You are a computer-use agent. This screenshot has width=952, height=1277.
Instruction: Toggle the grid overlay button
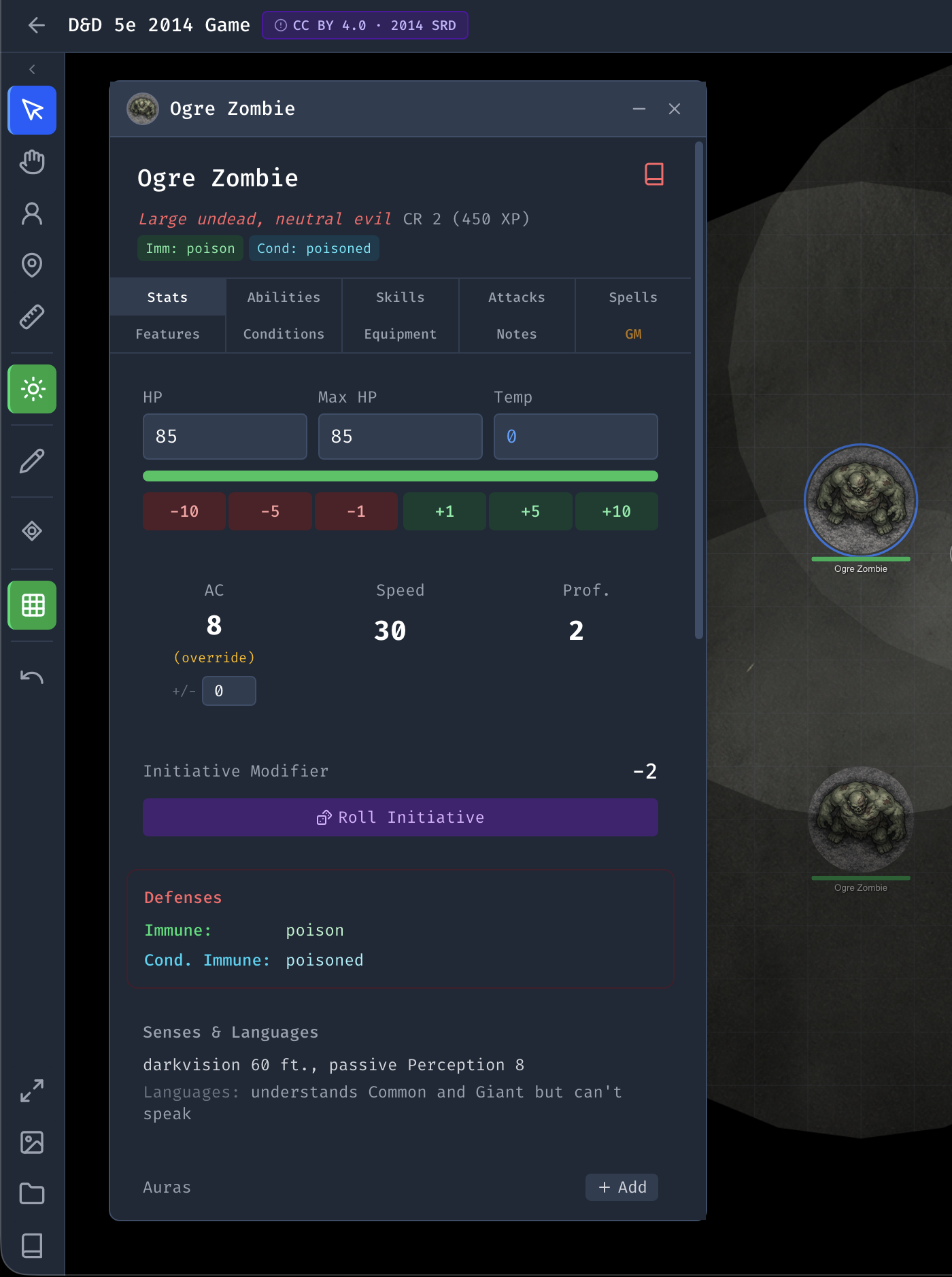pos(32,605)
